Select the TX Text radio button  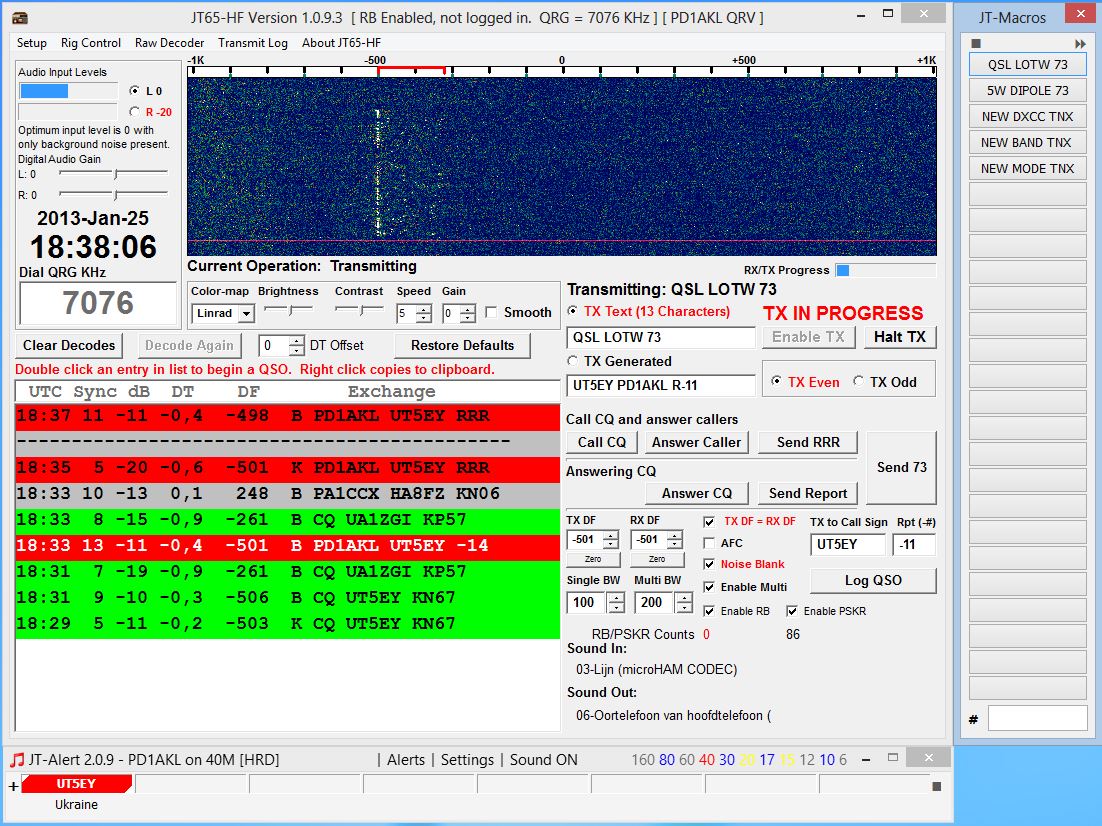point(573,311)
